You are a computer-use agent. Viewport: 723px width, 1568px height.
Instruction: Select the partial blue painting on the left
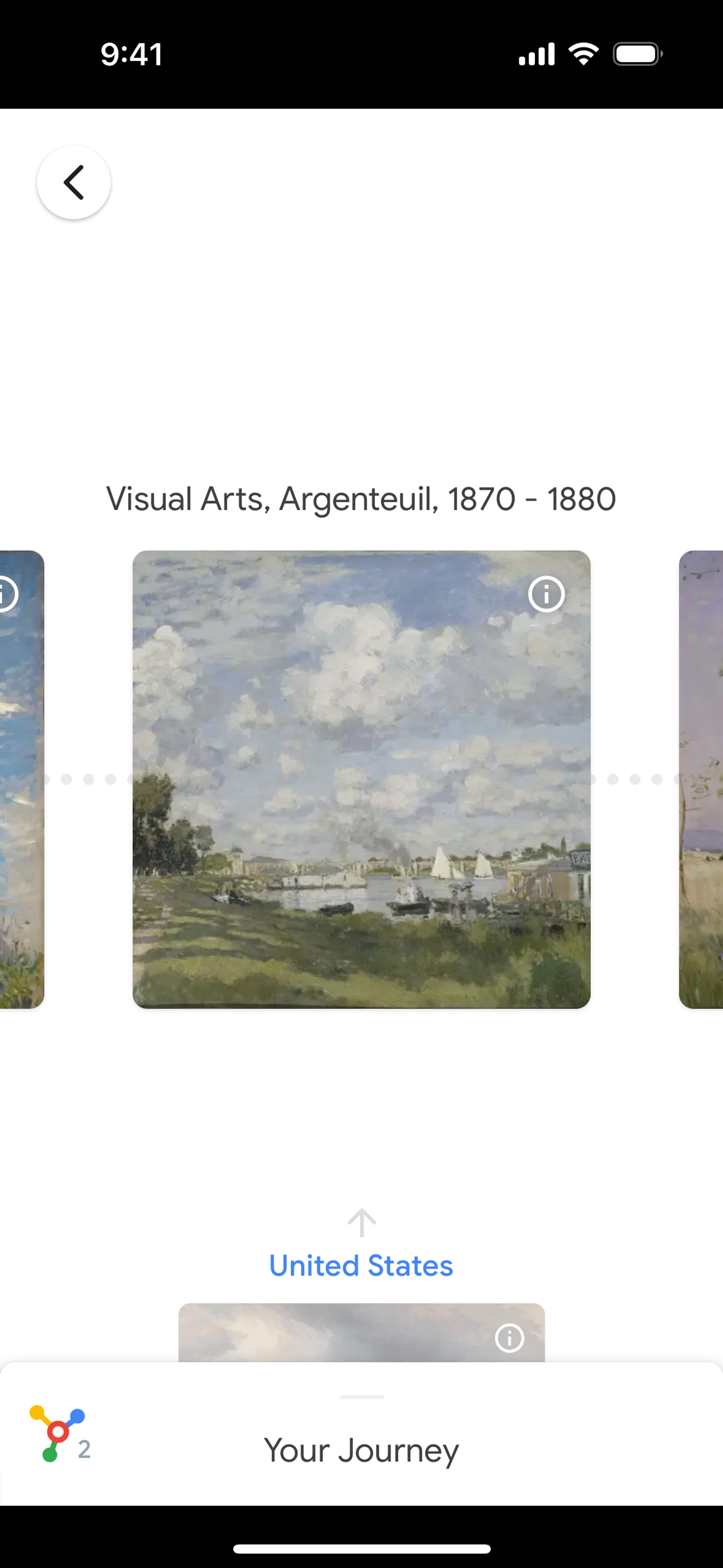click(22, 780)
